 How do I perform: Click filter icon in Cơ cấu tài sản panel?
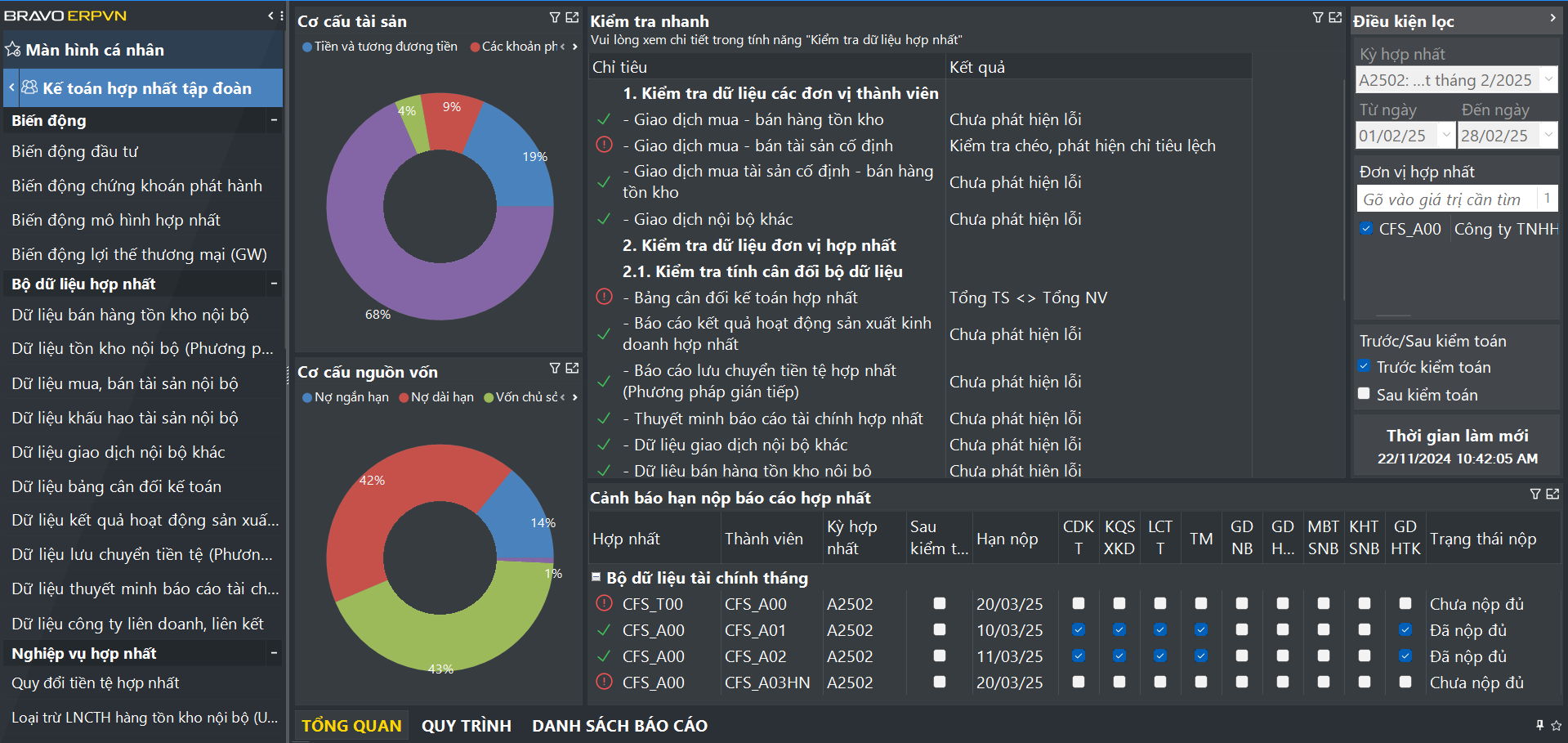(555, 17)
